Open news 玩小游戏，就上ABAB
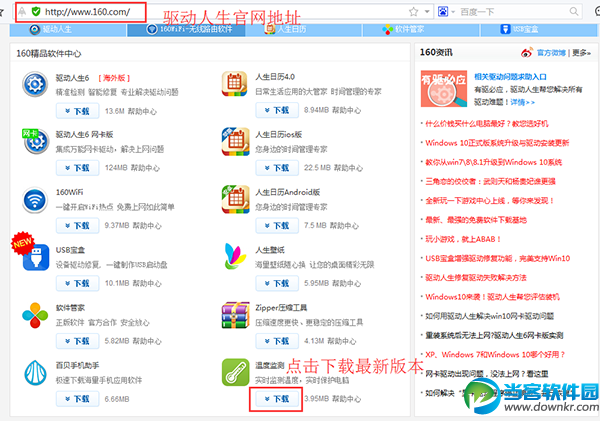This screenshot has height=421, width=600. [x=463, y=239]
